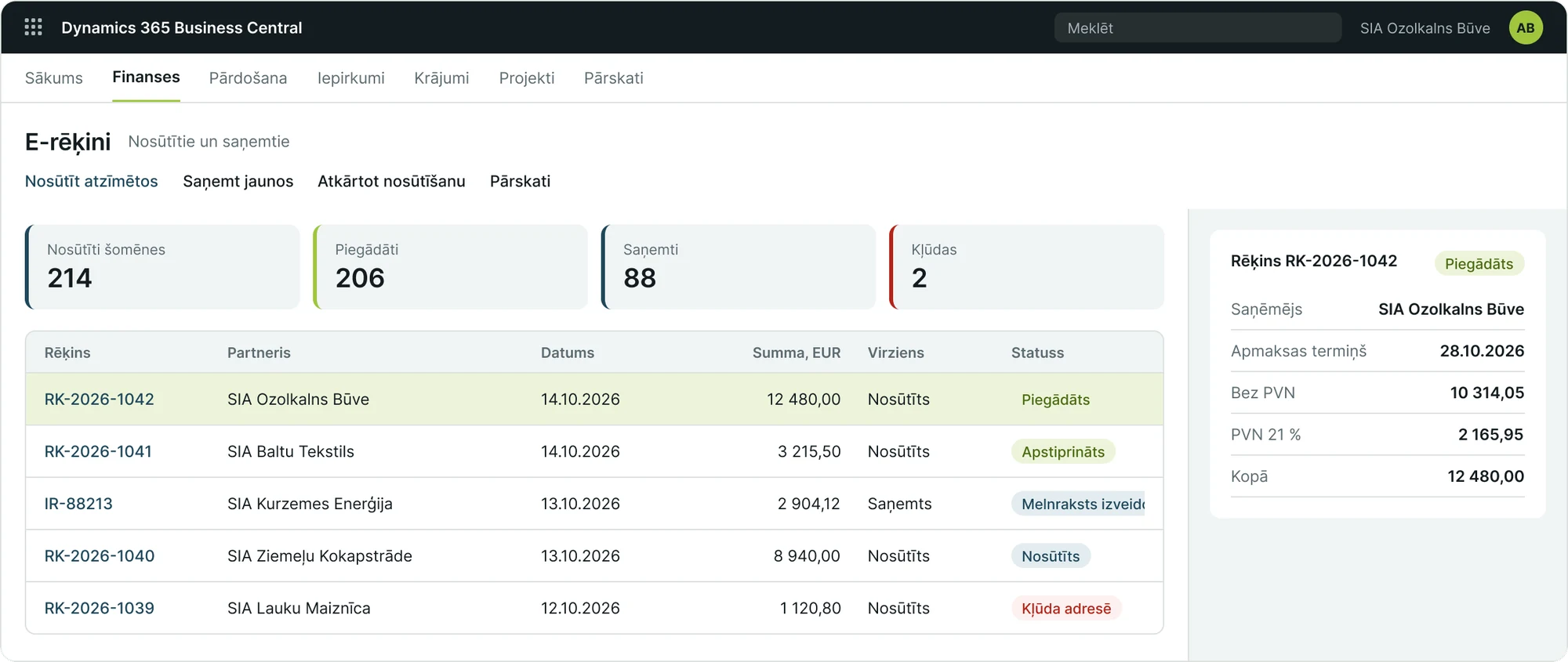Open invoice link RK-2026-1039

(x=100, y=608)
